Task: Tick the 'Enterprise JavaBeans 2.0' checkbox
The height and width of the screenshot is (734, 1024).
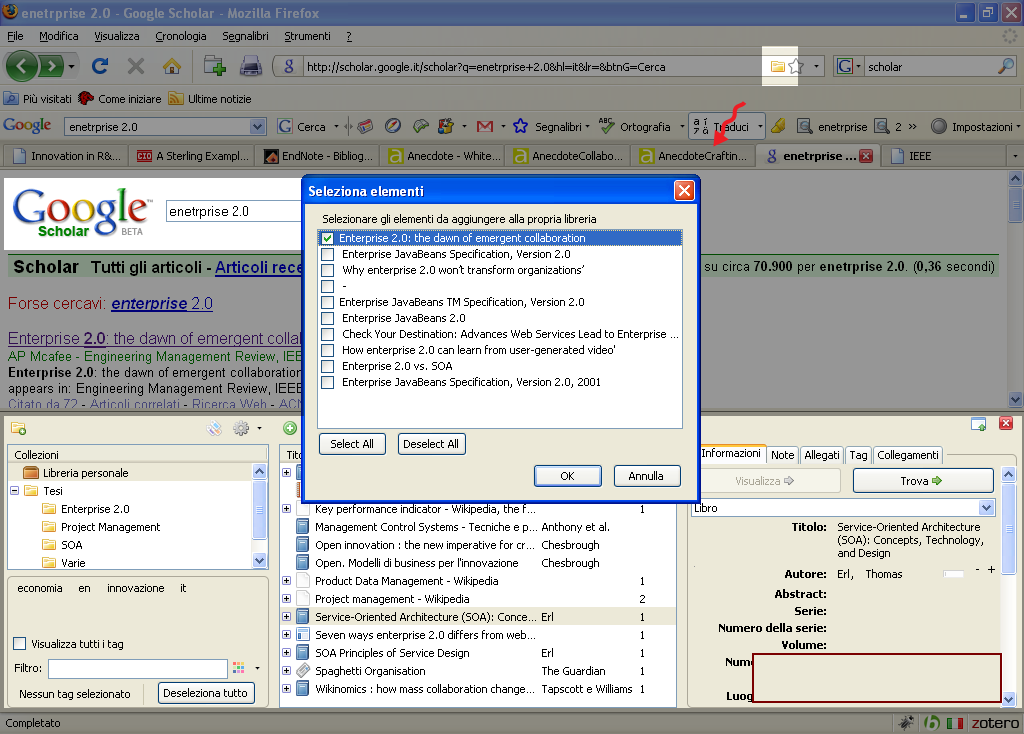Action: 327,318
